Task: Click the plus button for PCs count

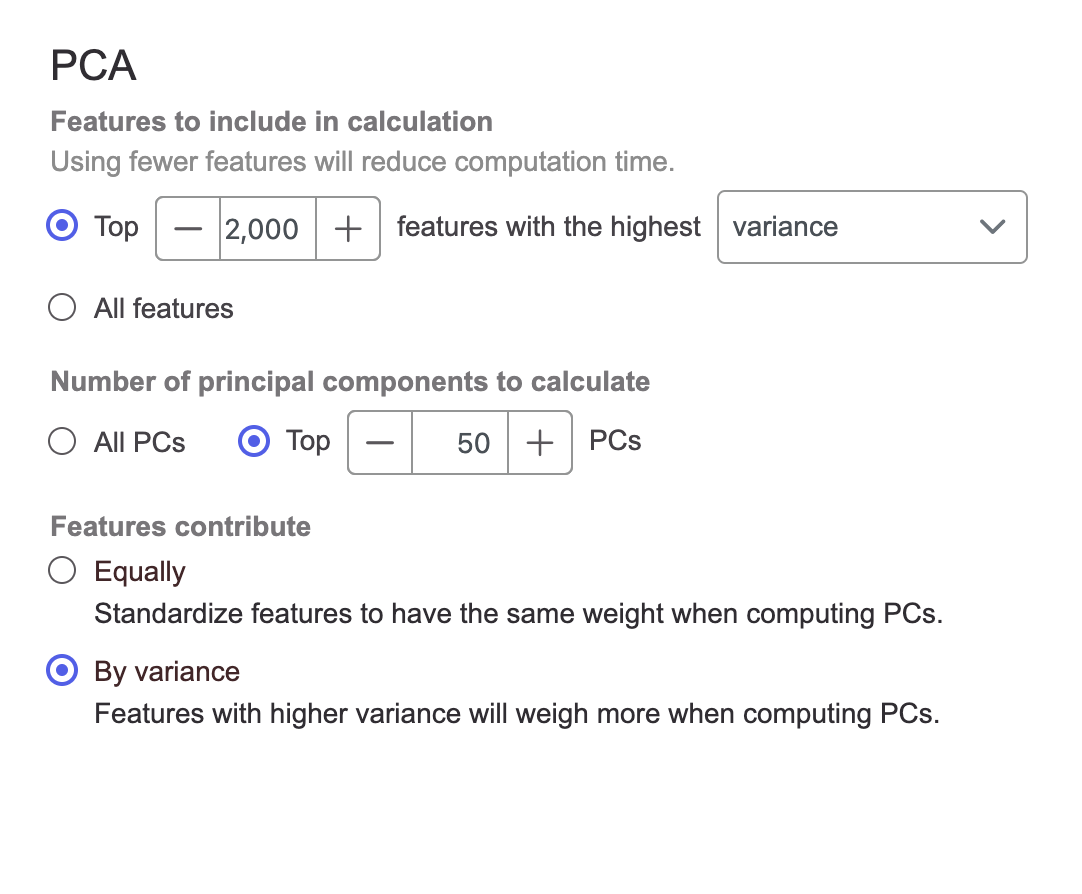Action: [540, 442]
